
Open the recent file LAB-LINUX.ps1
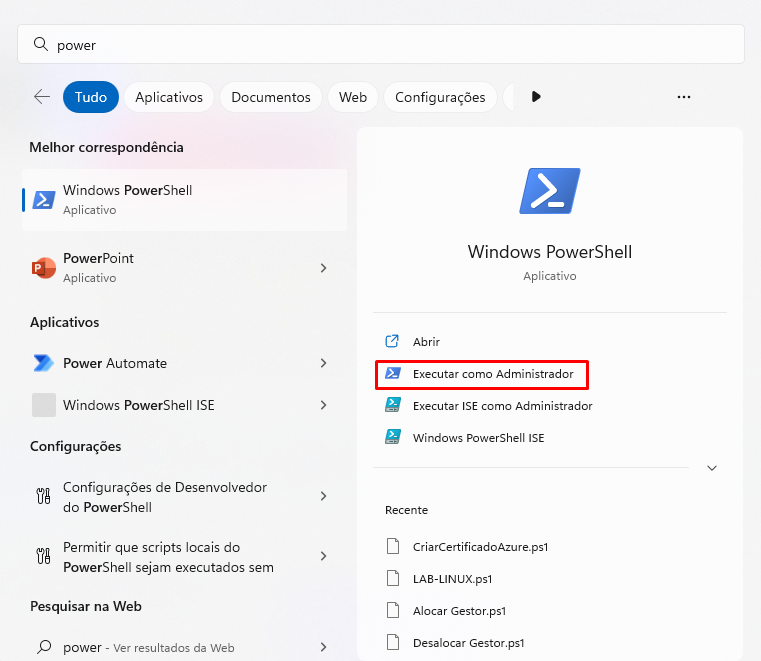click(452, 579)
